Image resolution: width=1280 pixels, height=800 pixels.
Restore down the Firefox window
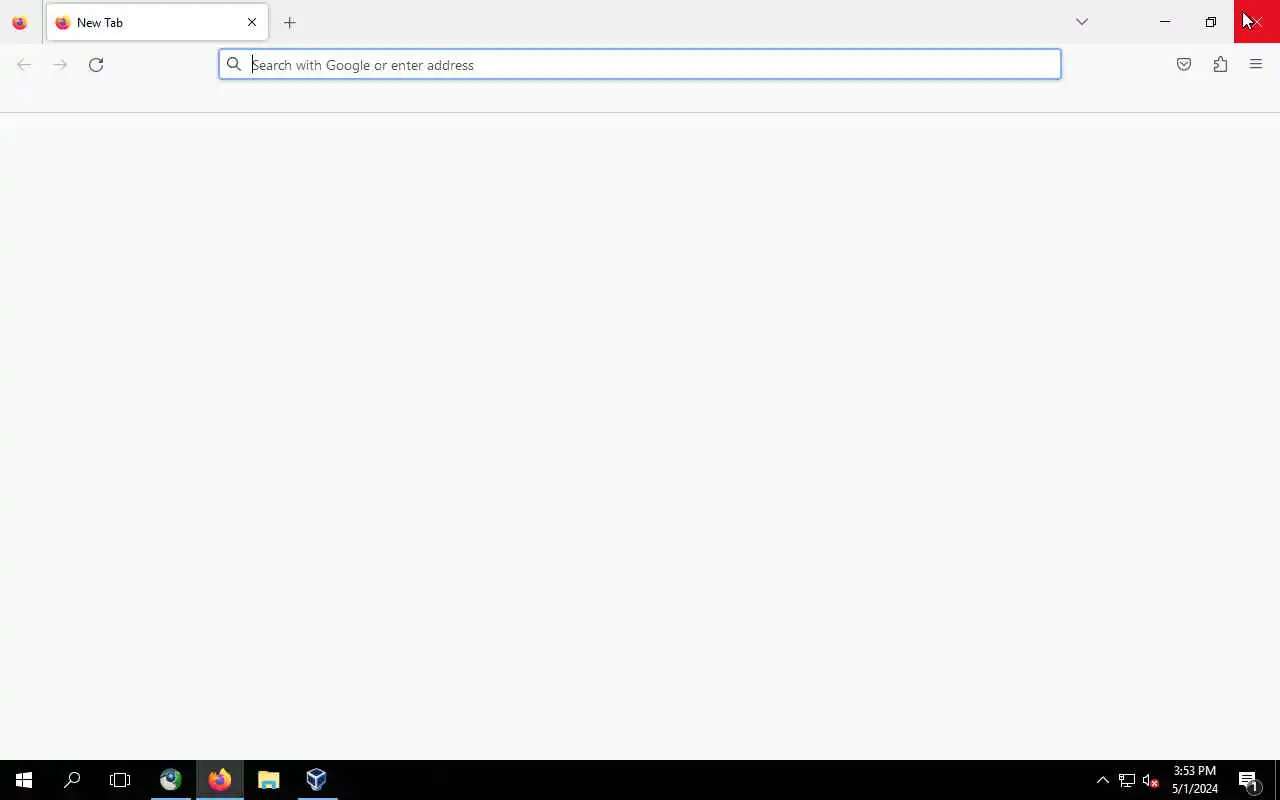tap(1211, 22)
